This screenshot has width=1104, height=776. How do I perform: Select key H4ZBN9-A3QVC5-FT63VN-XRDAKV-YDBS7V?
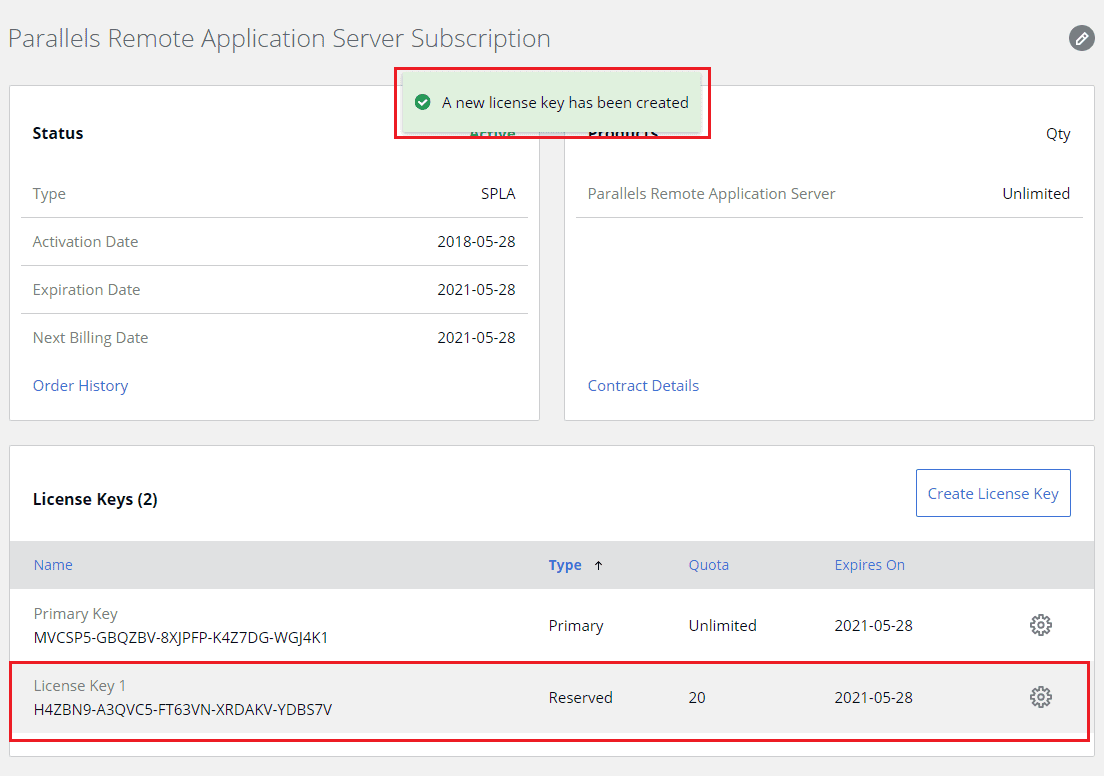tap(183, 710)
